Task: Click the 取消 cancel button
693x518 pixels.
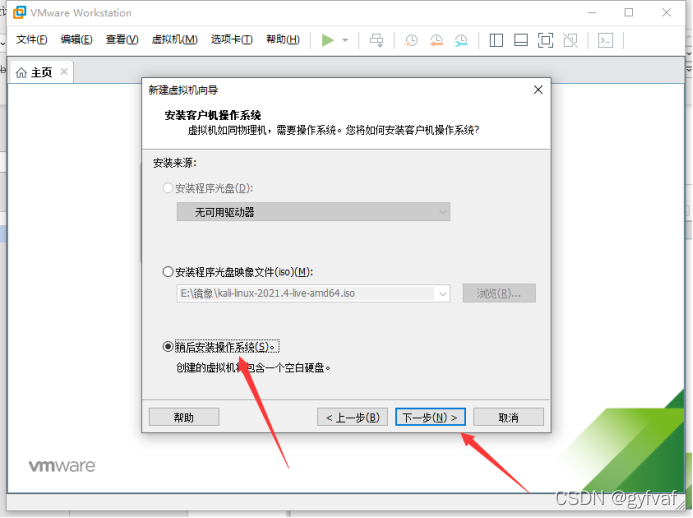Action: 508,417
